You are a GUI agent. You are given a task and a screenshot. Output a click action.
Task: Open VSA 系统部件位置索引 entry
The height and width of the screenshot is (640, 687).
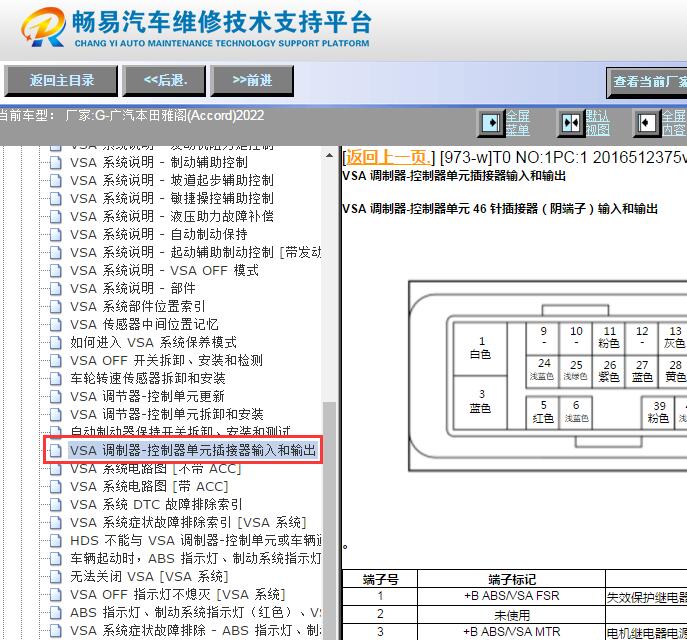click(x=138, y=306)
